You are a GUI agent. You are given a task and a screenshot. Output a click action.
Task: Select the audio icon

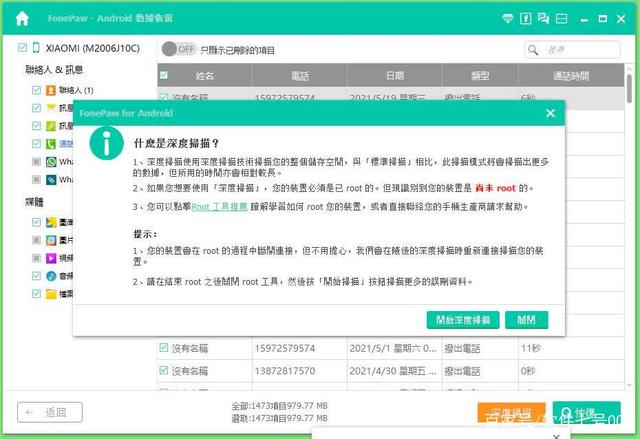click(x=51, y=276)
